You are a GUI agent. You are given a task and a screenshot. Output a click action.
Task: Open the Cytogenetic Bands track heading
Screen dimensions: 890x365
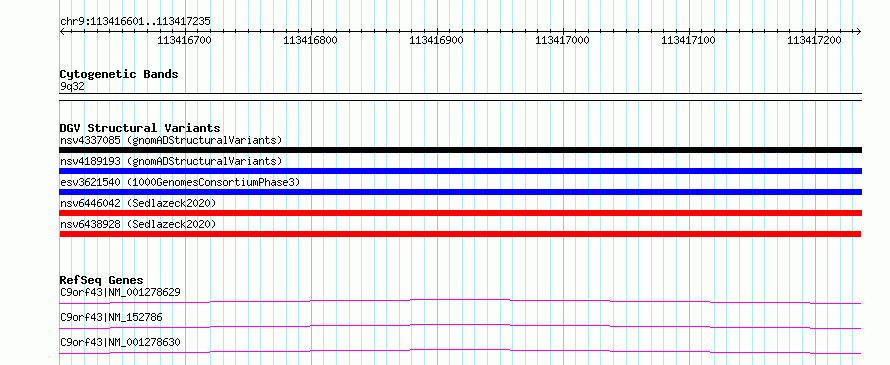(x=119, y=74)
